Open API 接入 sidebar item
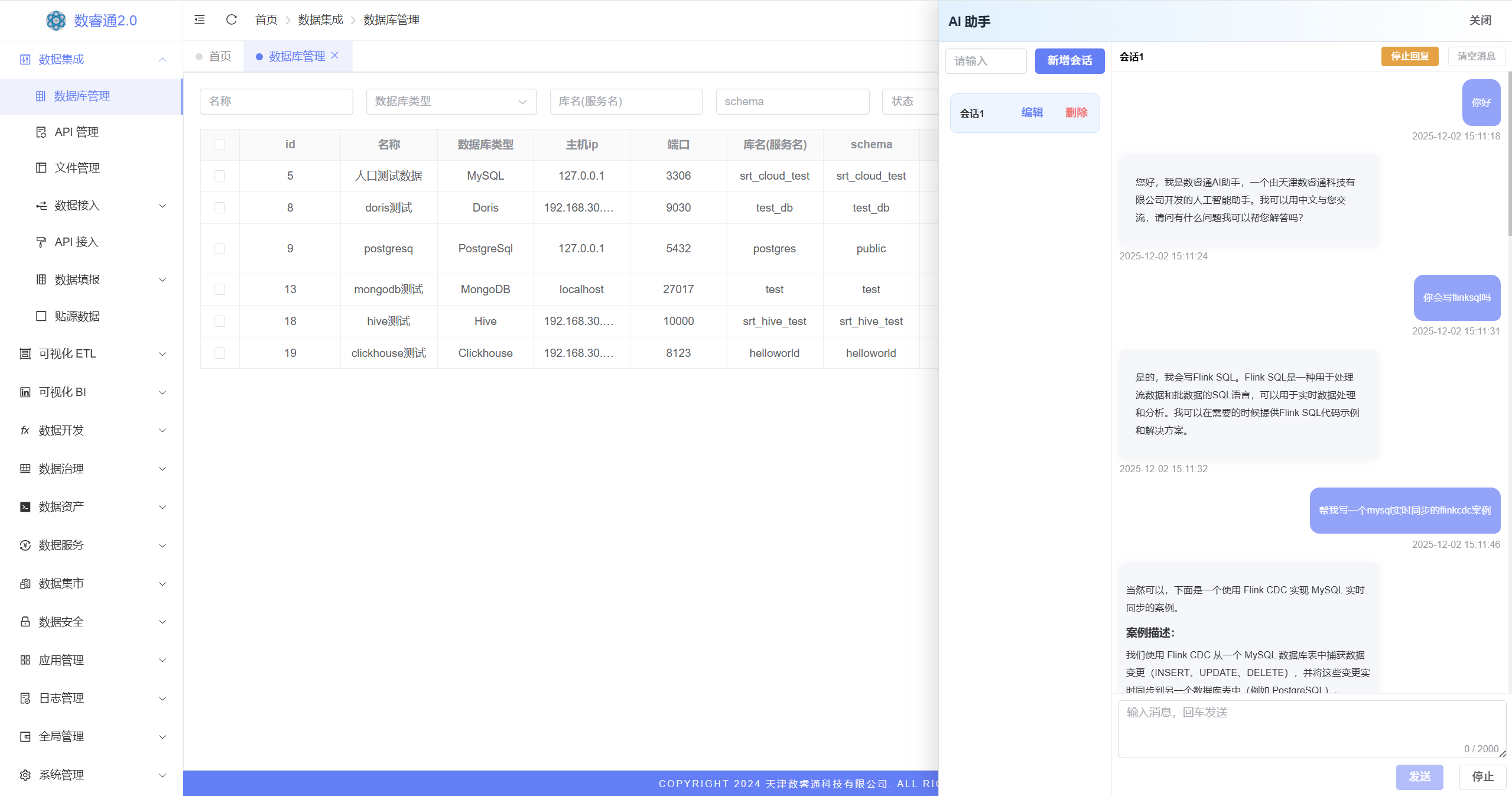 [76, 242]
